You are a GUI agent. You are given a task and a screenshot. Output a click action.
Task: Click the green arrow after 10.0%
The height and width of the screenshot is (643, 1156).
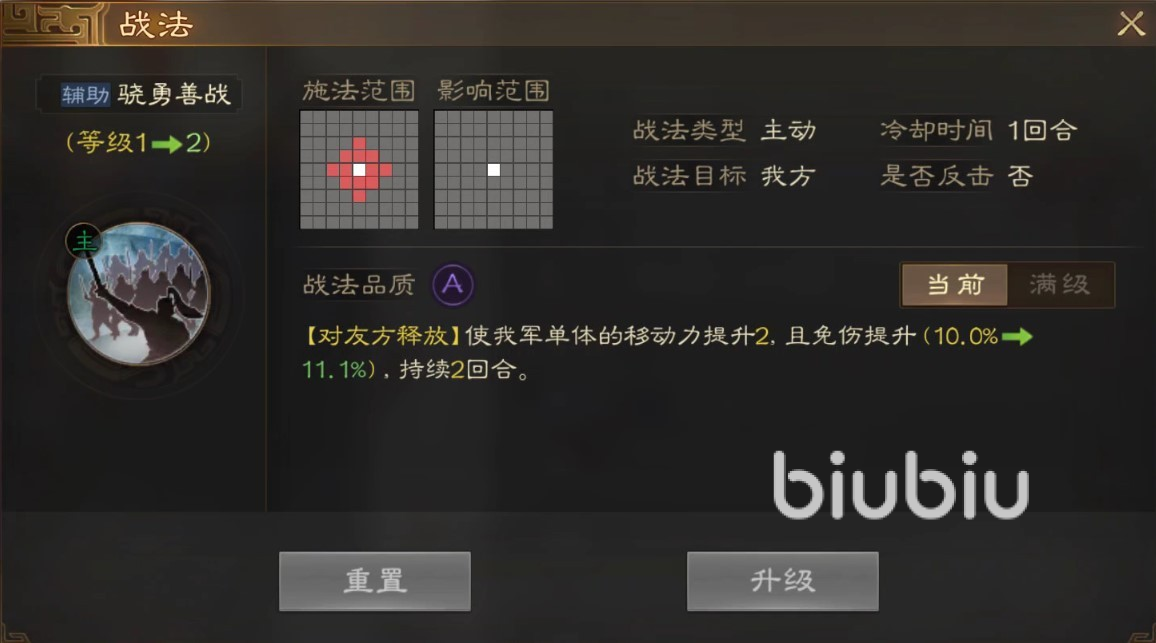(x=1017, y=337)
